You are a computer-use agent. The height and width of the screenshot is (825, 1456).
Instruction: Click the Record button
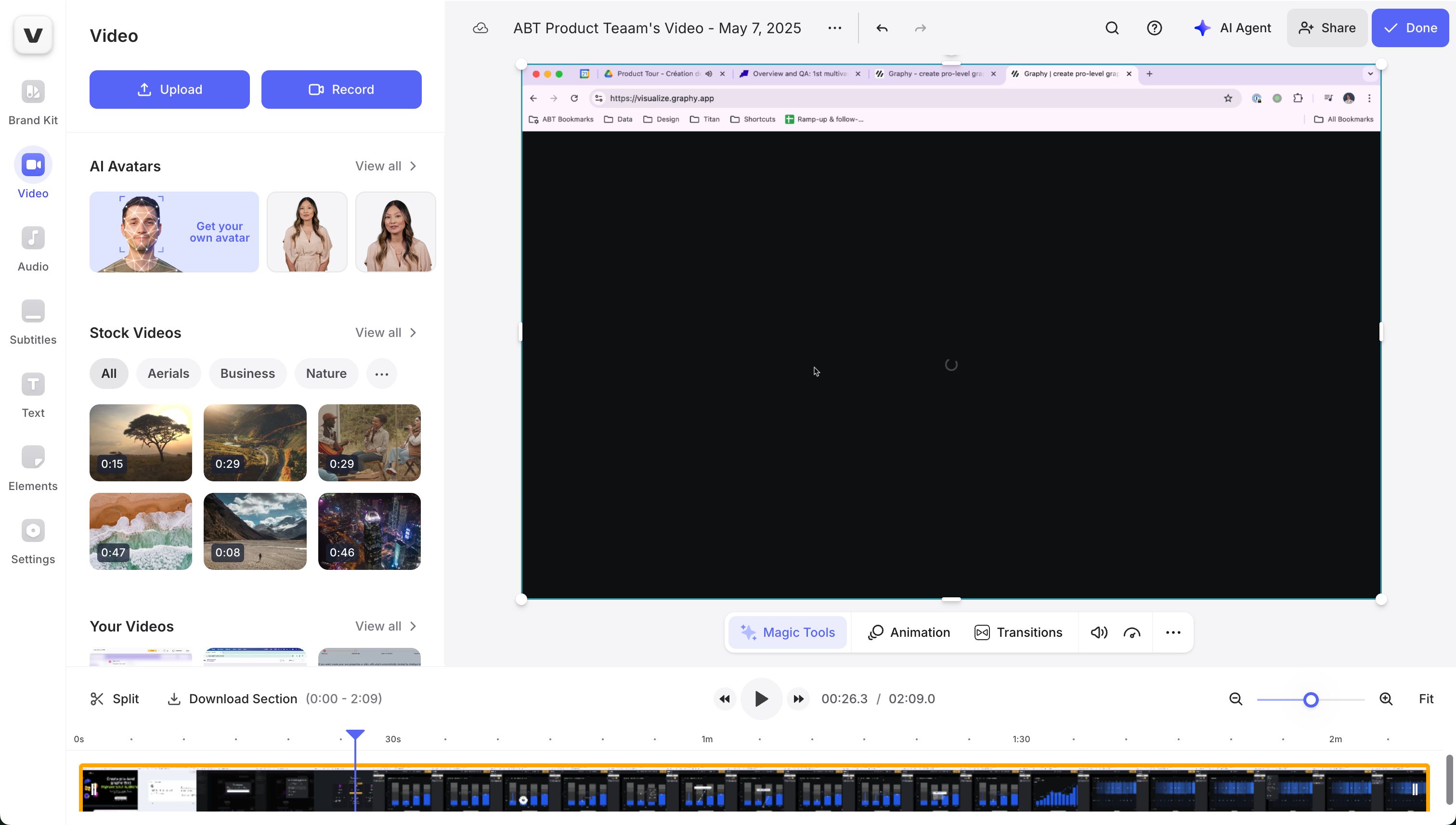pyautogui.click(x=341, y=90)
